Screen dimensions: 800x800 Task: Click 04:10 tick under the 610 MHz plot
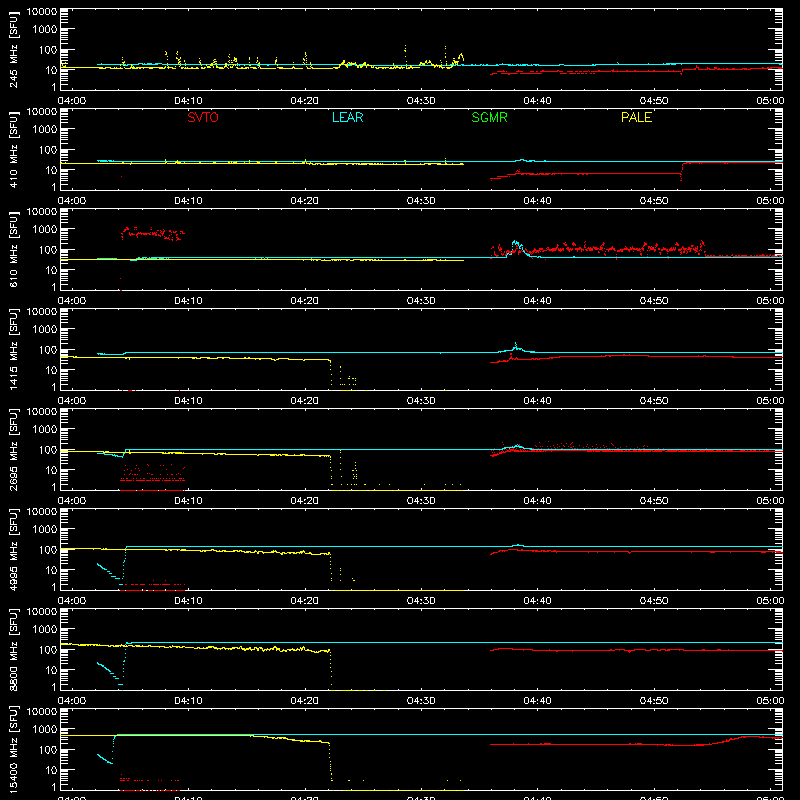pyautogui.click(x=188, y=301)
